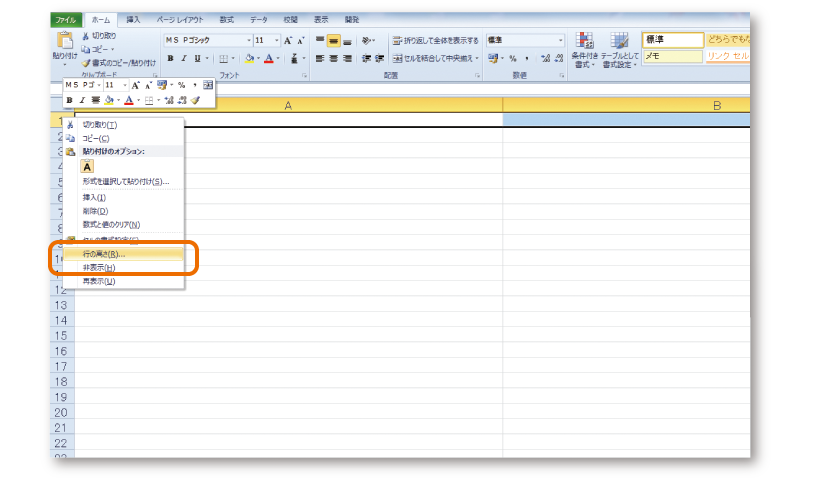
Task: Choose Hide (非表示) in context menu
Action: pos(123,267)
